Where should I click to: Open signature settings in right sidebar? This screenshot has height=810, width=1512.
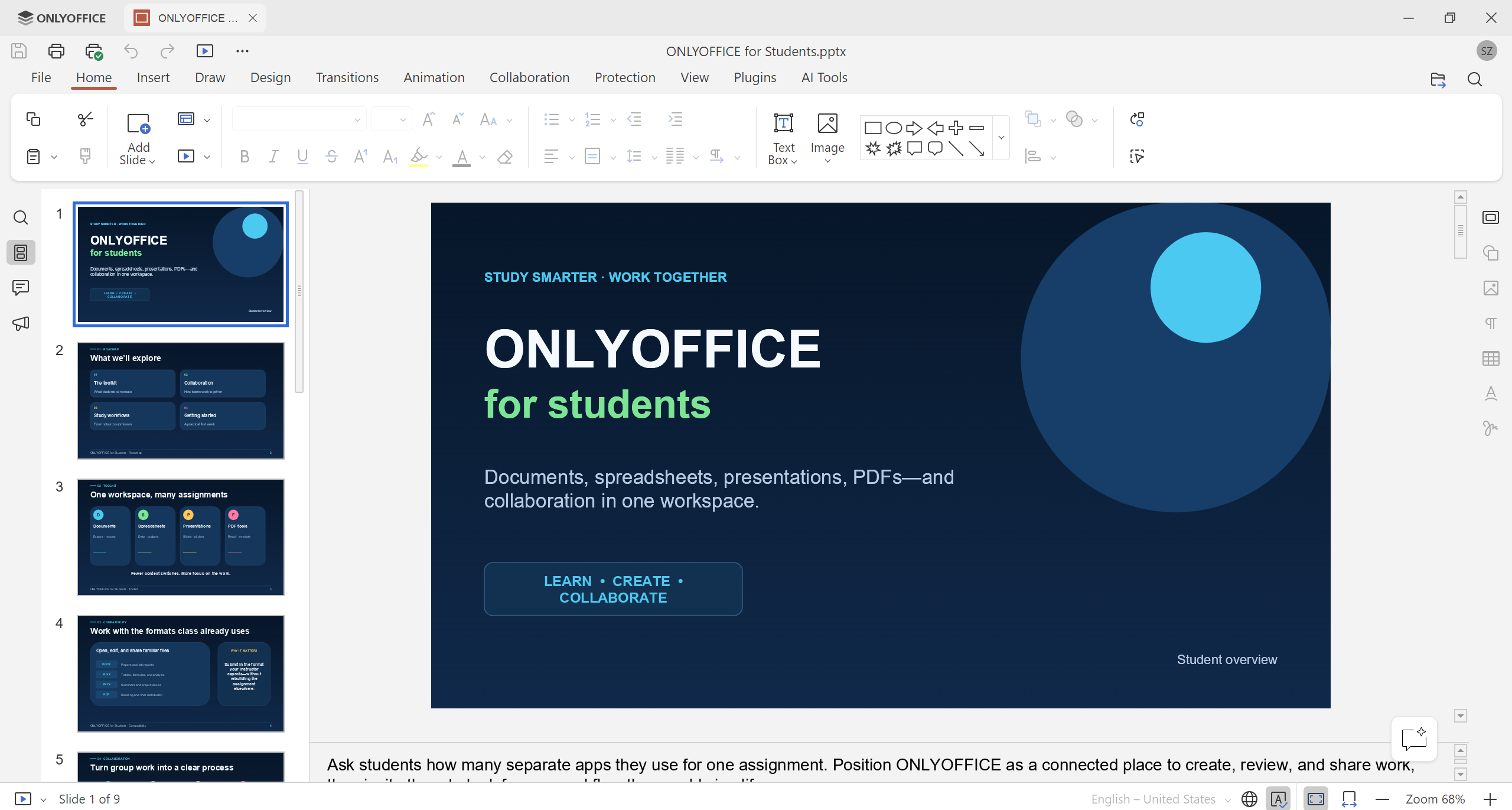pos(1491,428)
